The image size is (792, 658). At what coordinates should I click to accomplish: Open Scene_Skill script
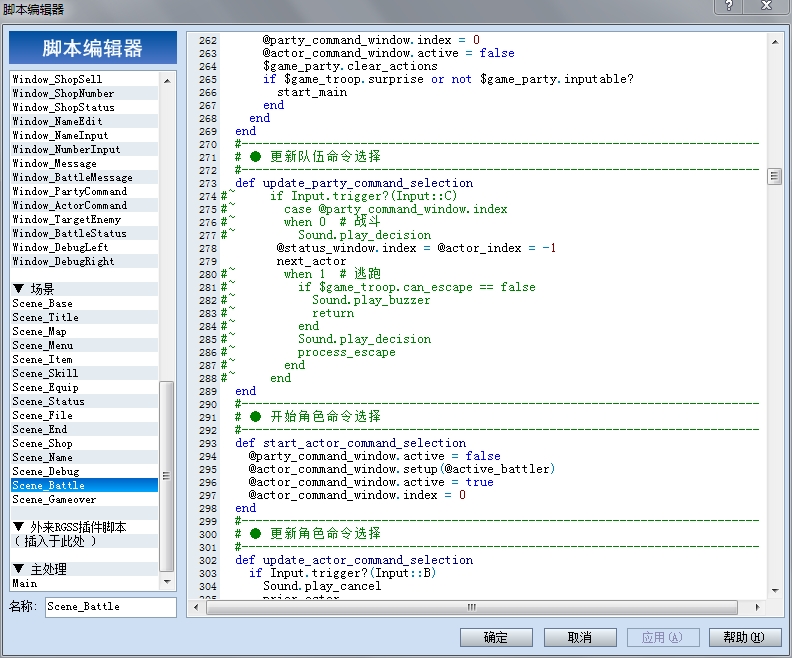click(x=84, y=374)
